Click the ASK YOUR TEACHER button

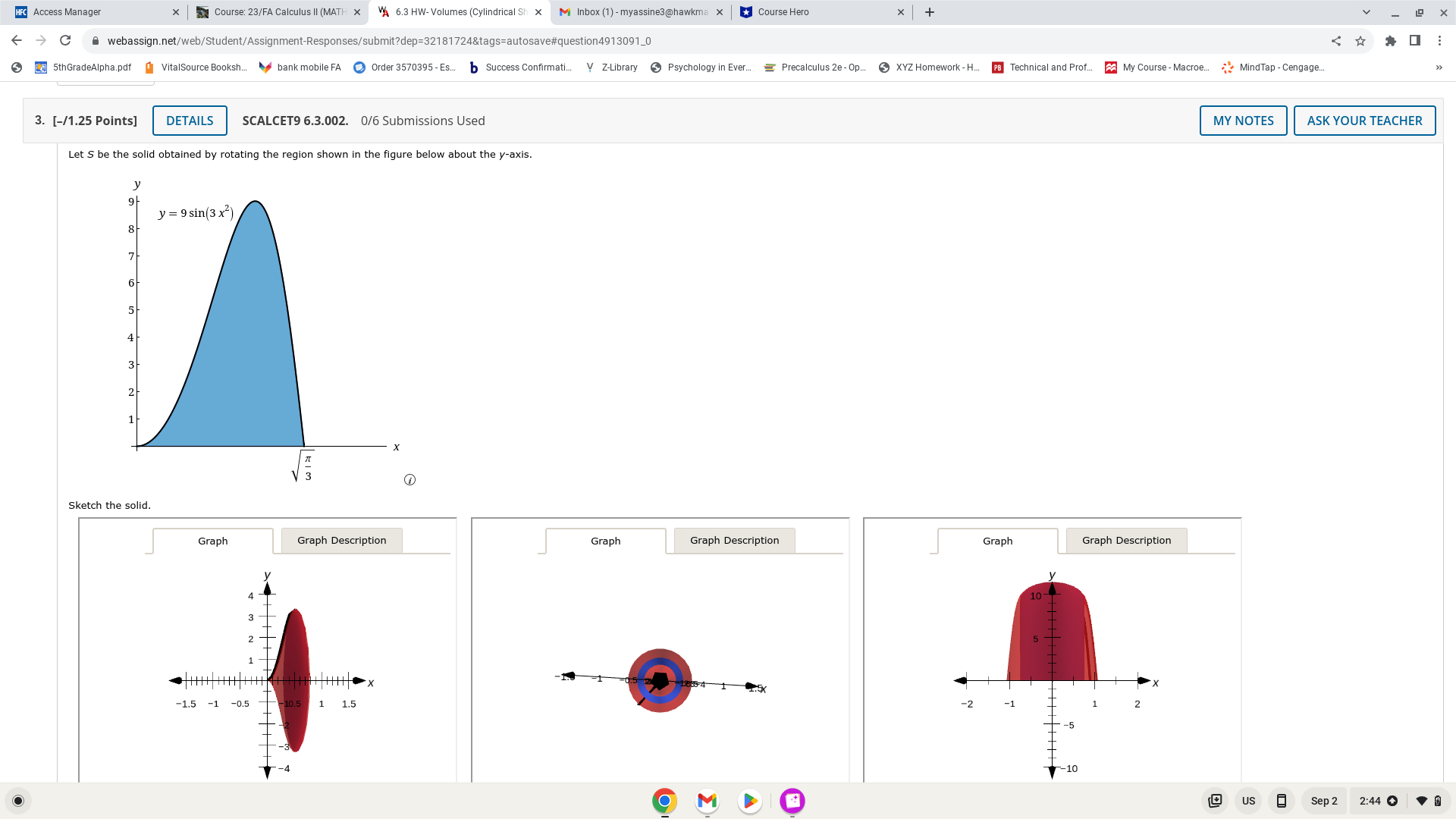pos(1364,120)
